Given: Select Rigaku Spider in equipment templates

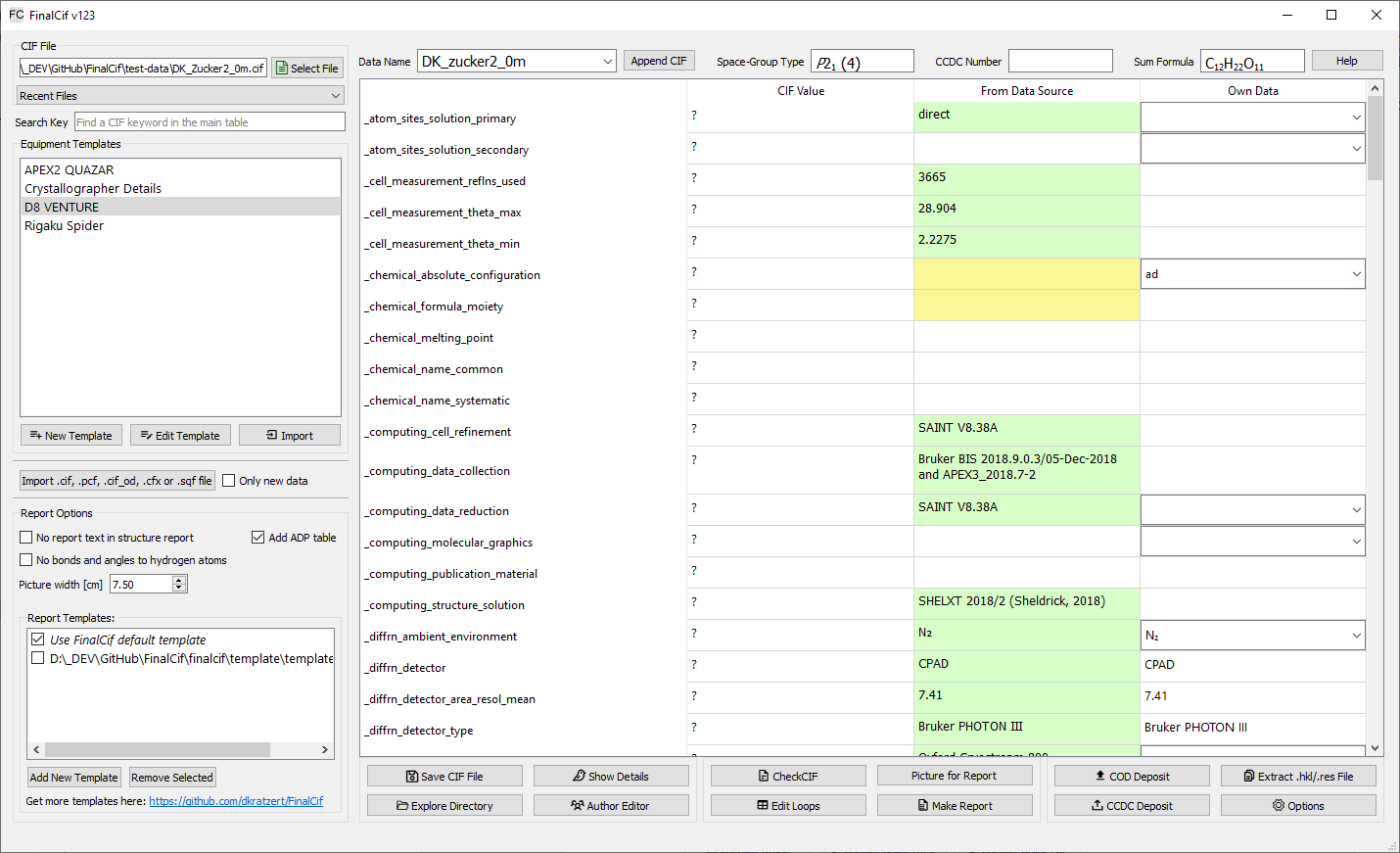Looking at the screenshot, I should click(x=65, y=226).
